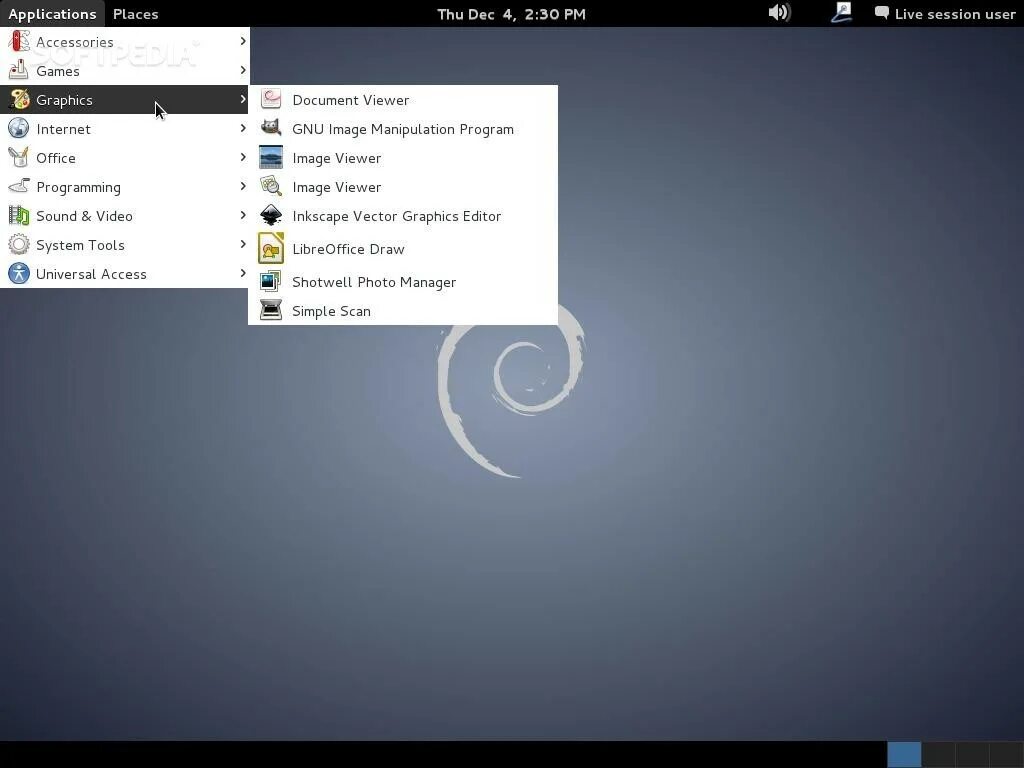Select the Universal Access label
This screenshot has height=768, width=1024.
91,274
